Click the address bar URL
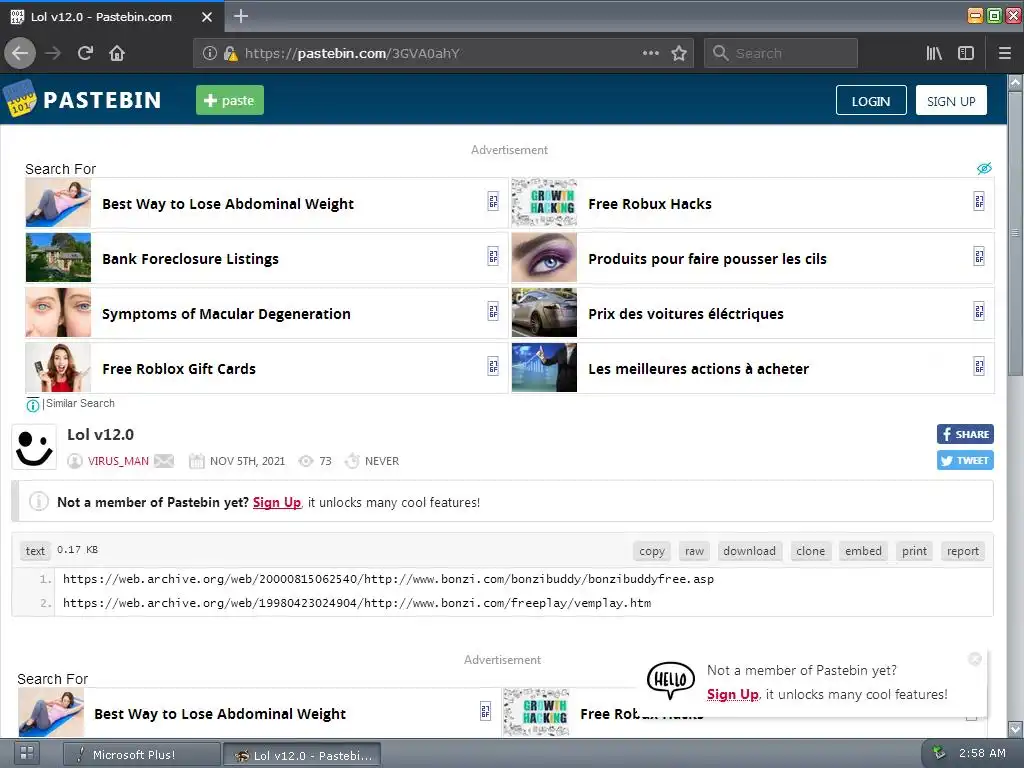The width and height of the screenshot is (1024, 768). coord(353,53)
